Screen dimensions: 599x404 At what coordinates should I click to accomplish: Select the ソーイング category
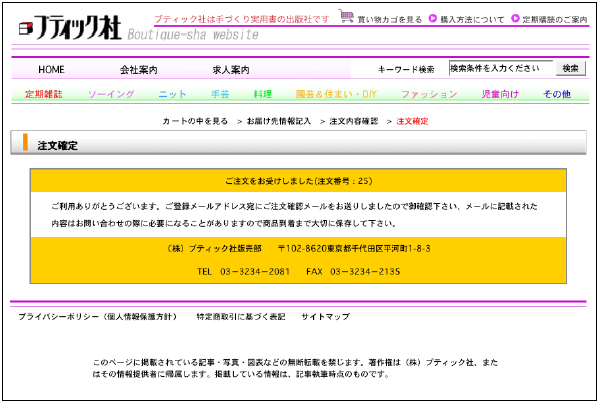(x=111, y=94)
